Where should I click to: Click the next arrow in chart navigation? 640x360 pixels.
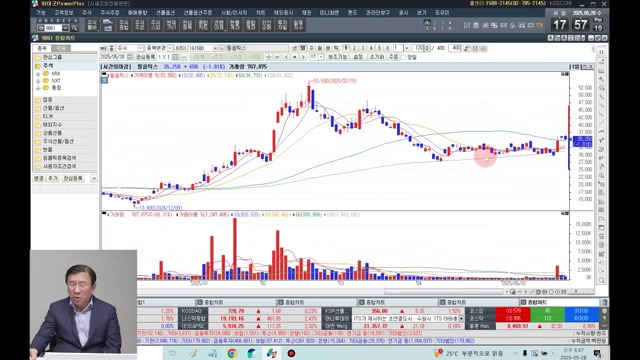pos(303,57)
